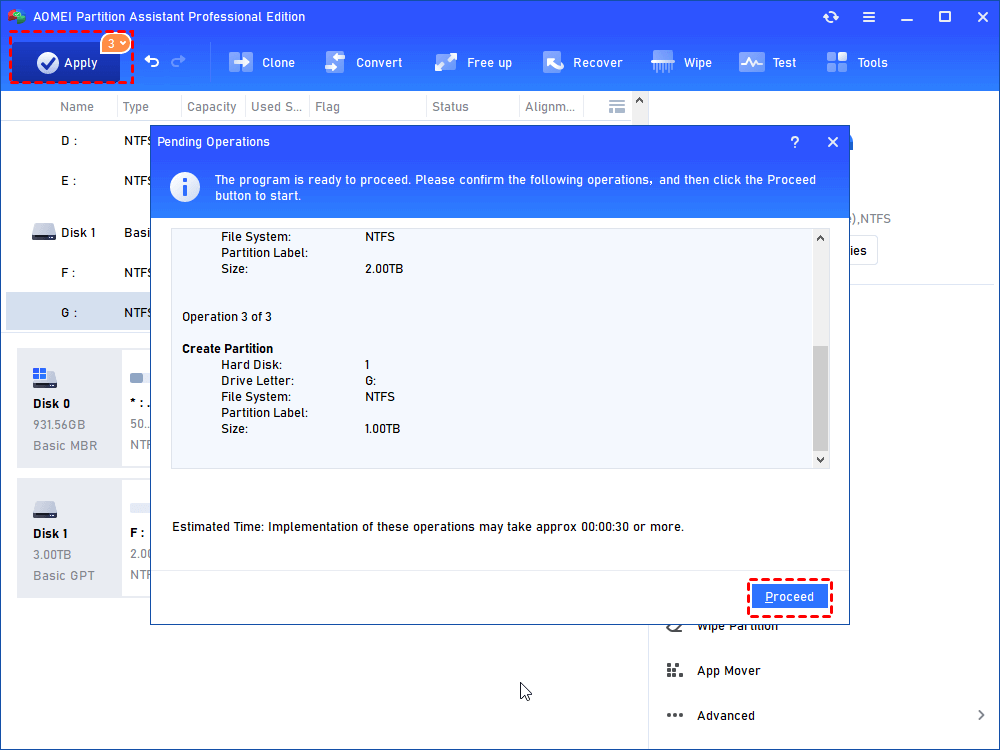Image resolution: width=1000 pixels, height=750 pixels.
Task: Click the info icon in the dialog banner
Action: click(x=185, y=188)
